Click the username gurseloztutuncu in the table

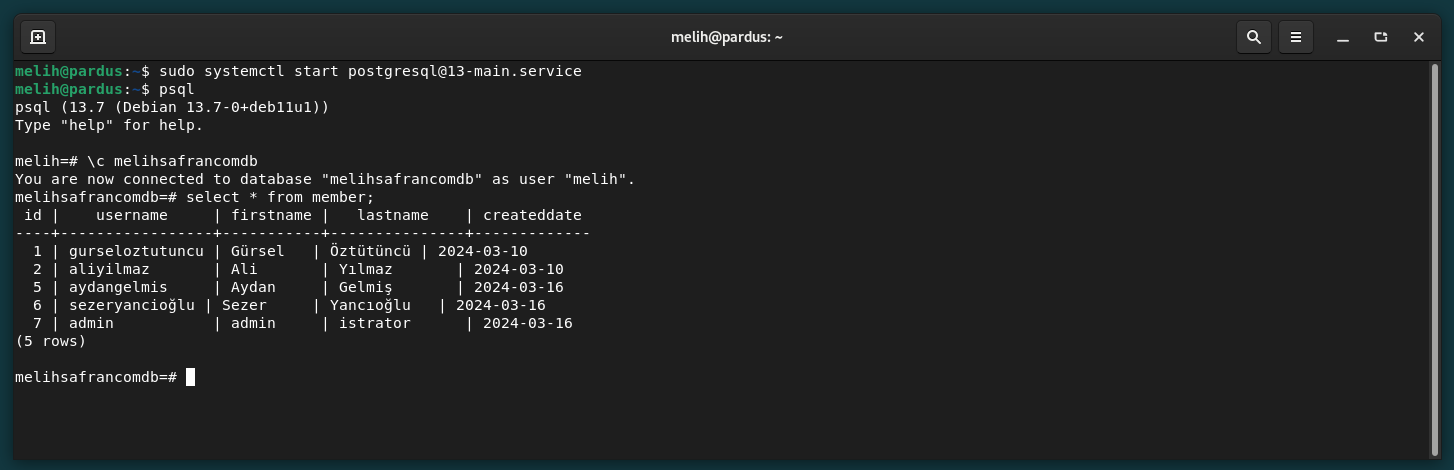(x=136, y=251)
